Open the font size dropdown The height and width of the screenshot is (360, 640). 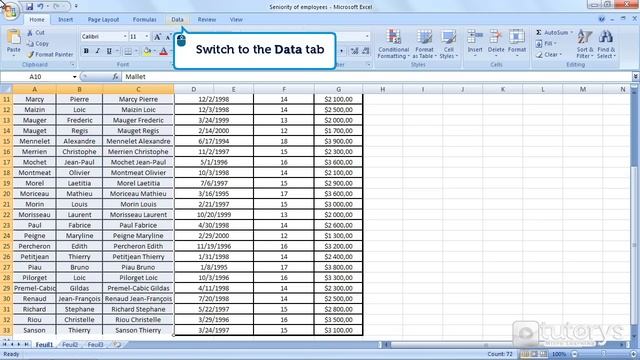pyautogui.click(x=147, y=37)
